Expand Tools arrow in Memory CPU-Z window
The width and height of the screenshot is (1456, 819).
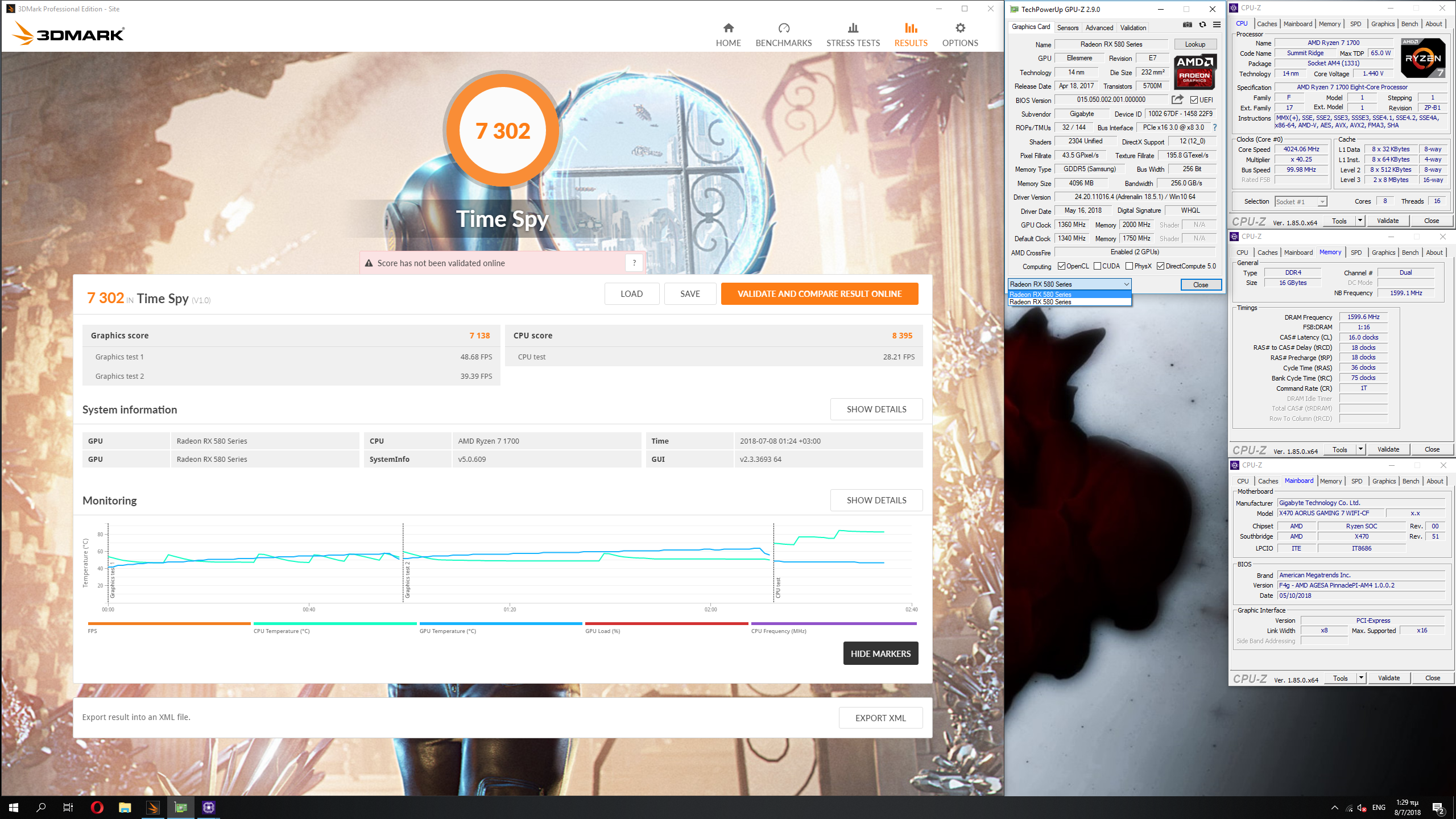tap(1360, 449)
